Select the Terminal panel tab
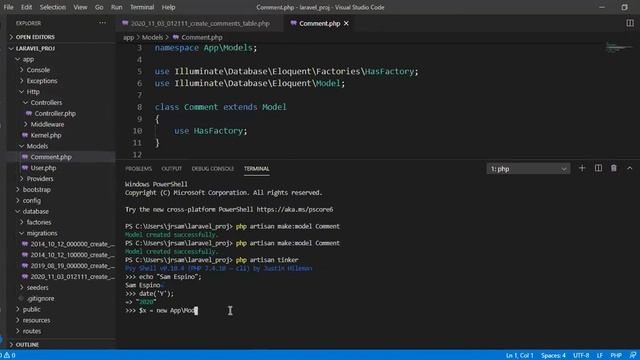 256,169
